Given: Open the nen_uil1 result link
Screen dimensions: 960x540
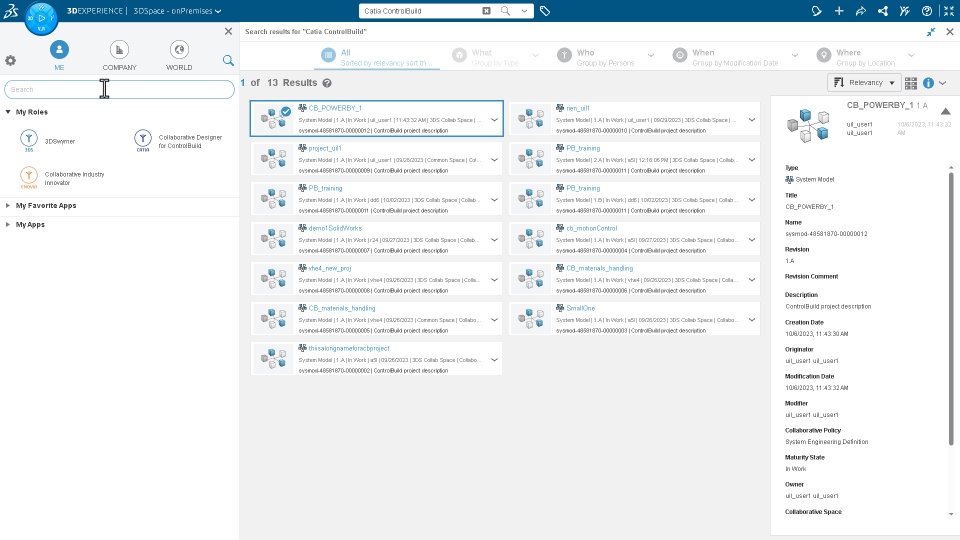Looking at the screenshot, I should [x=577, y=108].
